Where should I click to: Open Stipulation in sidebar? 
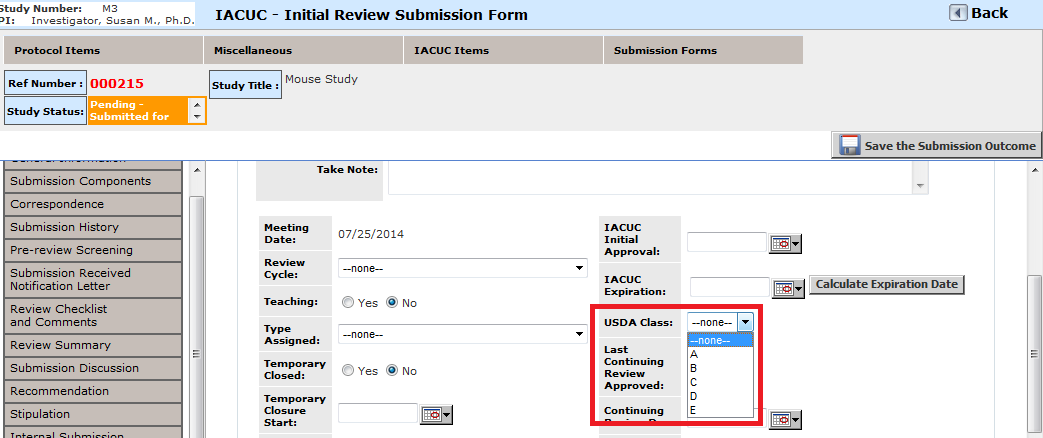(x=92, y=414)
